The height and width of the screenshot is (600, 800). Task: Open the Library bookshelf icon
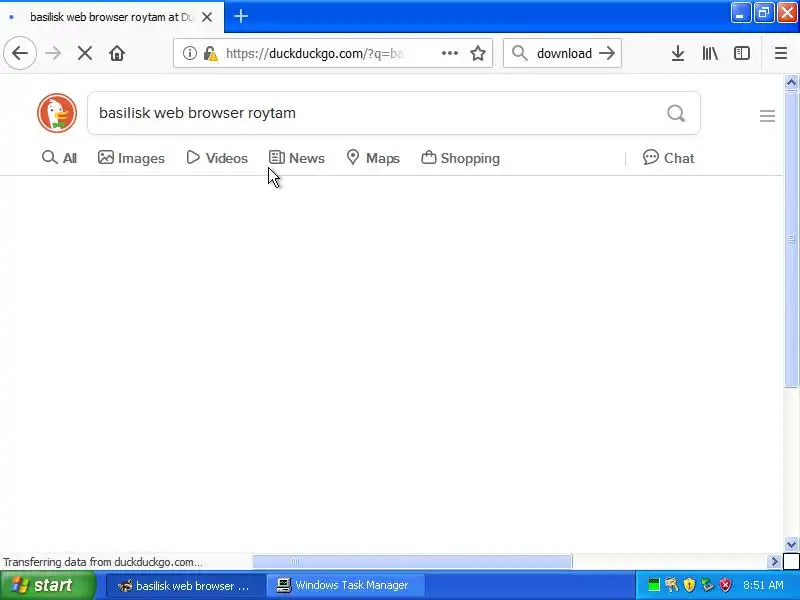[710, 53]
